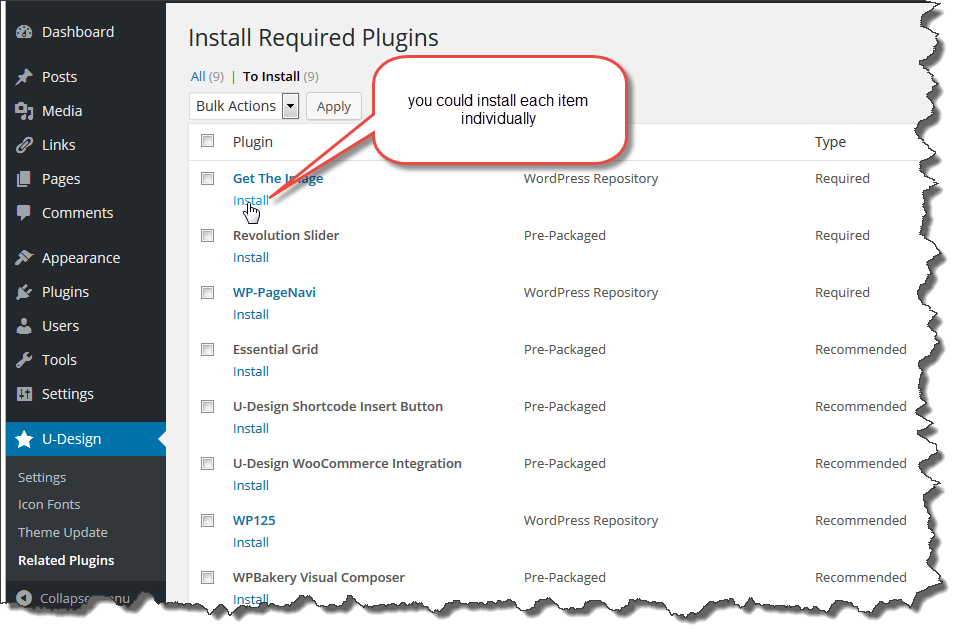963x639 pixels.
Task: Open the WP125 plugin link
Action: 254,520
